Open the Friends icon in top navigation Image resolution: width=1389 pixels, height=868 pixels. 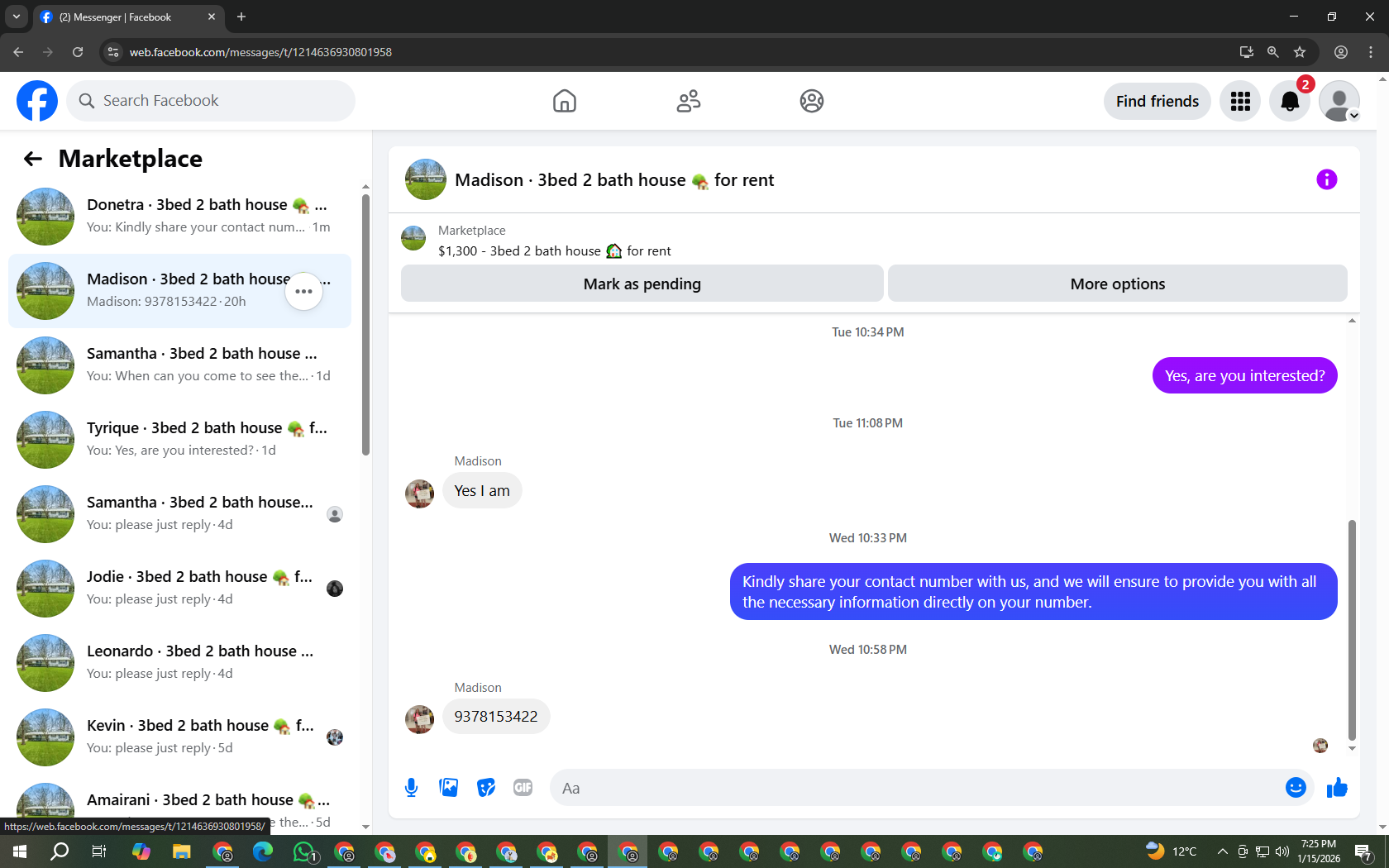(688, 101)
